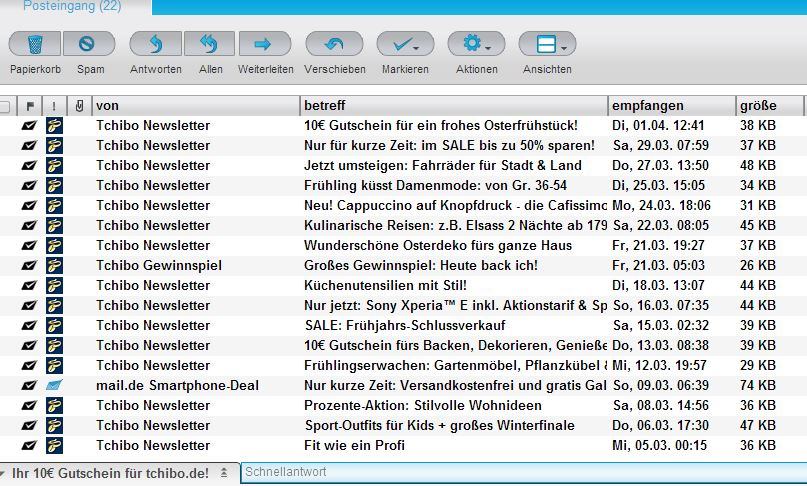Screen dimensions: 807x486
Task: Open mail 'Fit wie ein Profi'
Action: pos(355,445)
